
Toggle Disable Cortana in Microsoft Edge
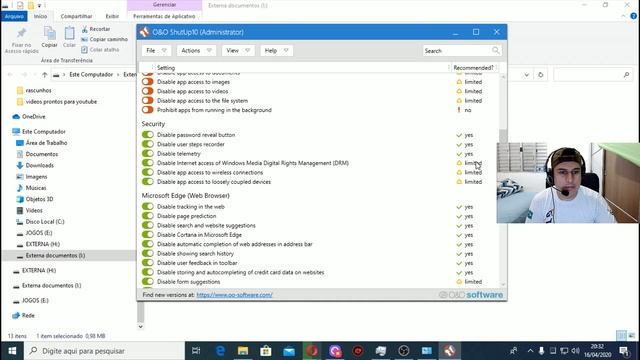tap(148, 235)
